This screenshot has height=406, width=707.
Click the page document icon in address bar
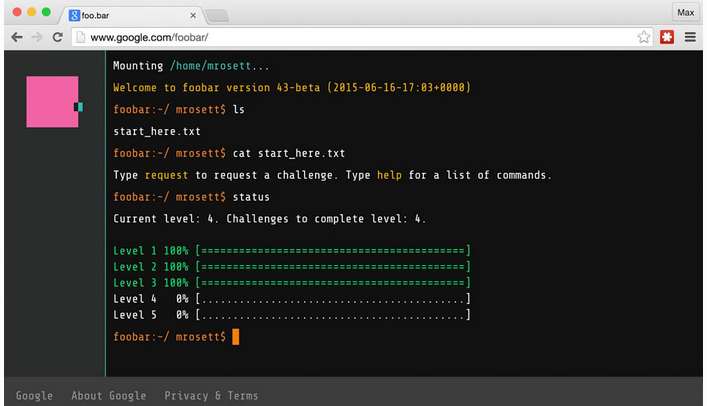tap(81, 37)
